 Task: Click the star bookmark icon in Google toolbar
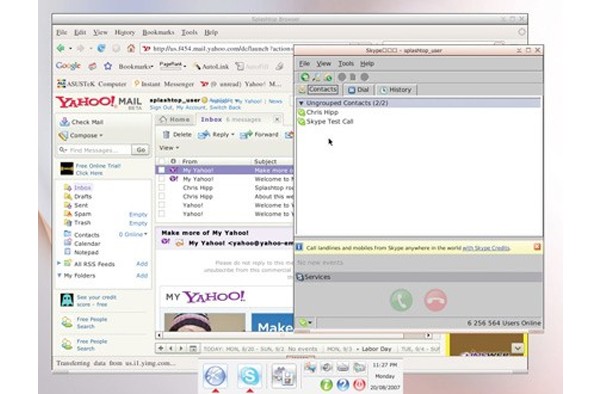(x=108, y=66)
